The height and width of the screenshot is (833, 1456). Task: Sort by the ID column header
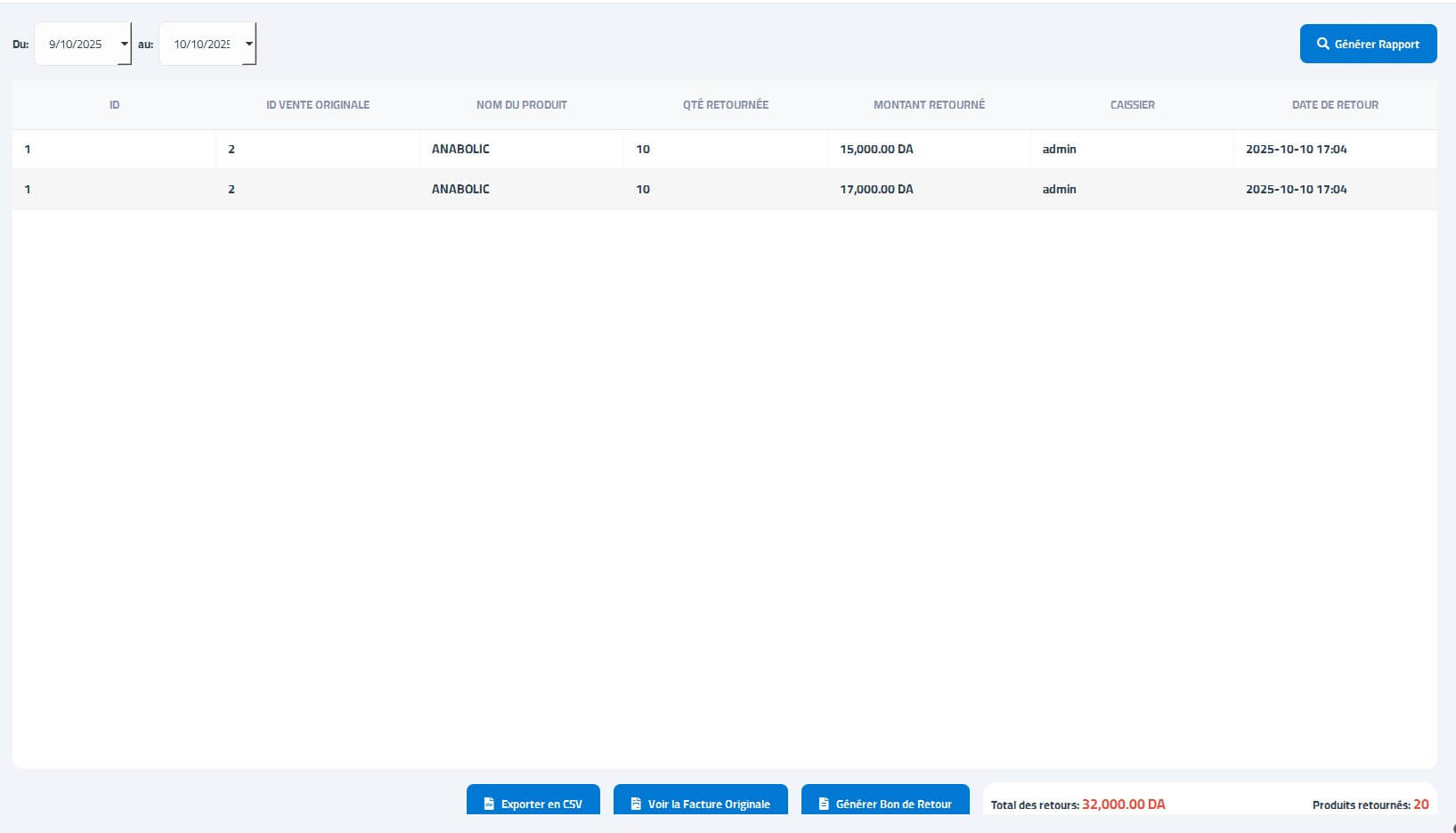click(x=114, y=105)
